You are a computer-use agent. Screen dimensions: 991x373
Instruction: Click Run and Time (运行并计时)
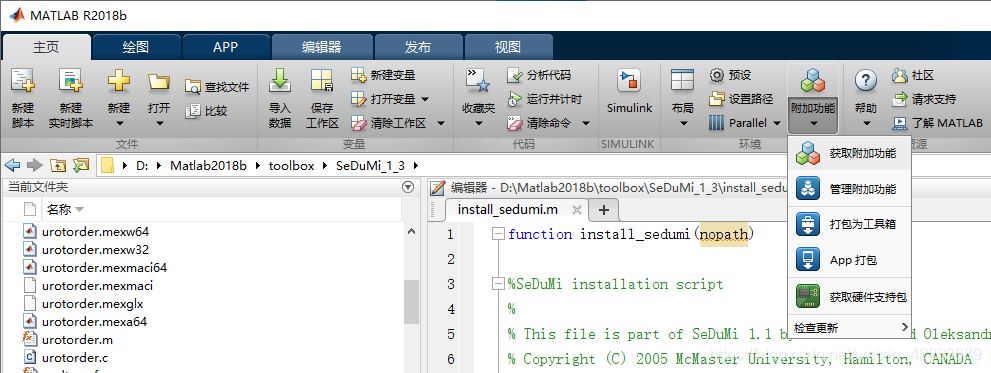point(544,99)
